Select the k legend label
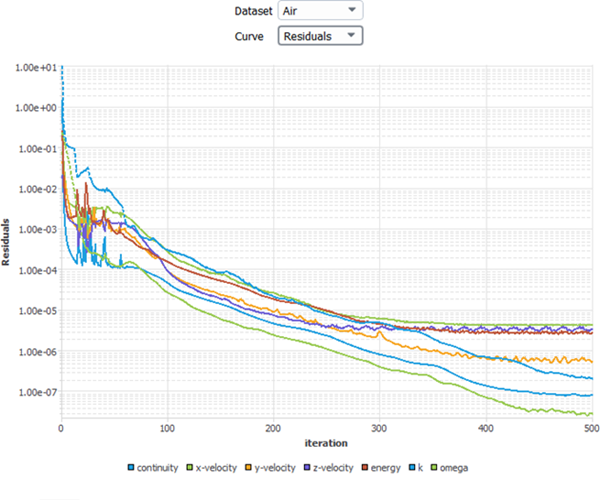Image resolution: width=600 pixels, height=500 pixels. (x=420, y=467)
